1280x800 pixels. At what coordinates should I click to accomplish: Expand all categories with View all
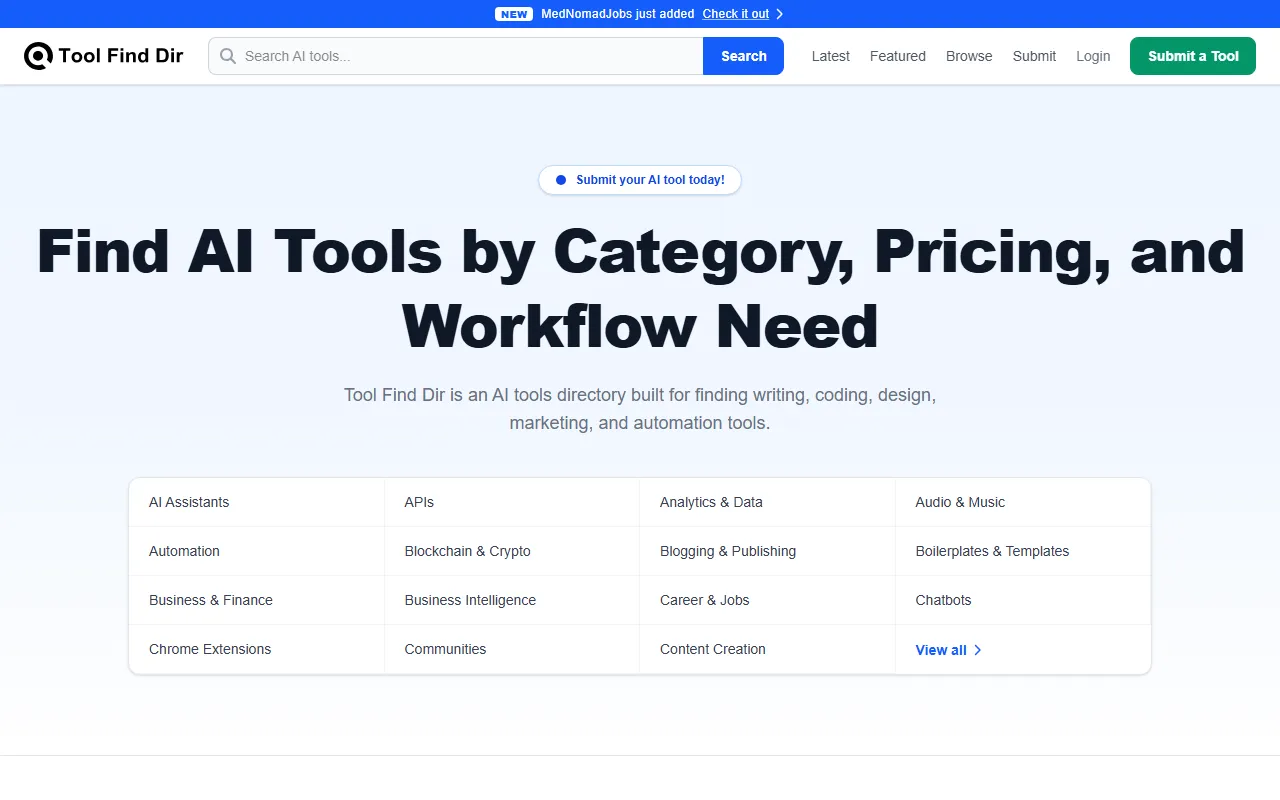point(941,650)
